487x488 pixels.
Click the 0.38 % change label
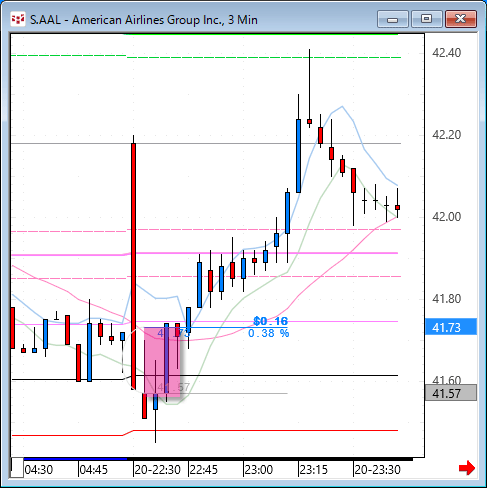point(269,333)
